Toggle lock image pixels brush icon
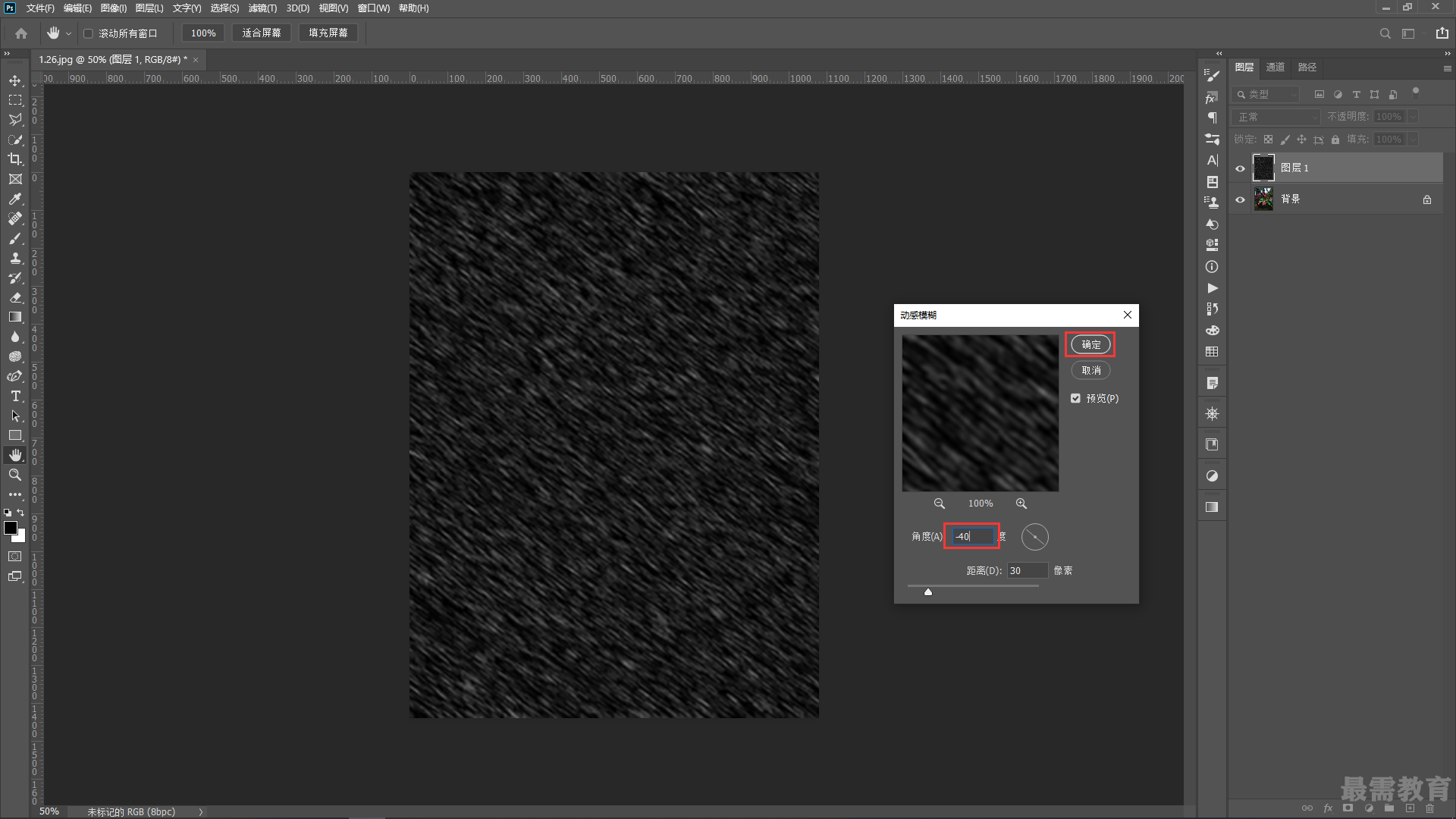 [1285, 140]
